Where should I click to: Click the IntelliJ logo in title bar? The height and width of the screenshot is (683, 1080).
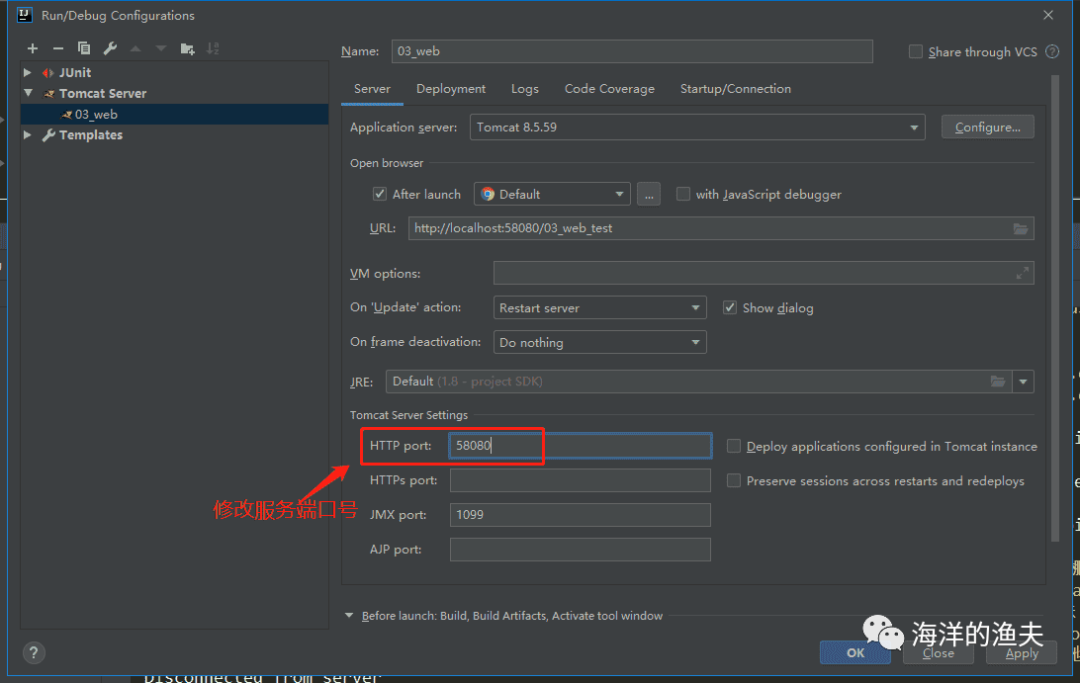click(x=24, y=14)
